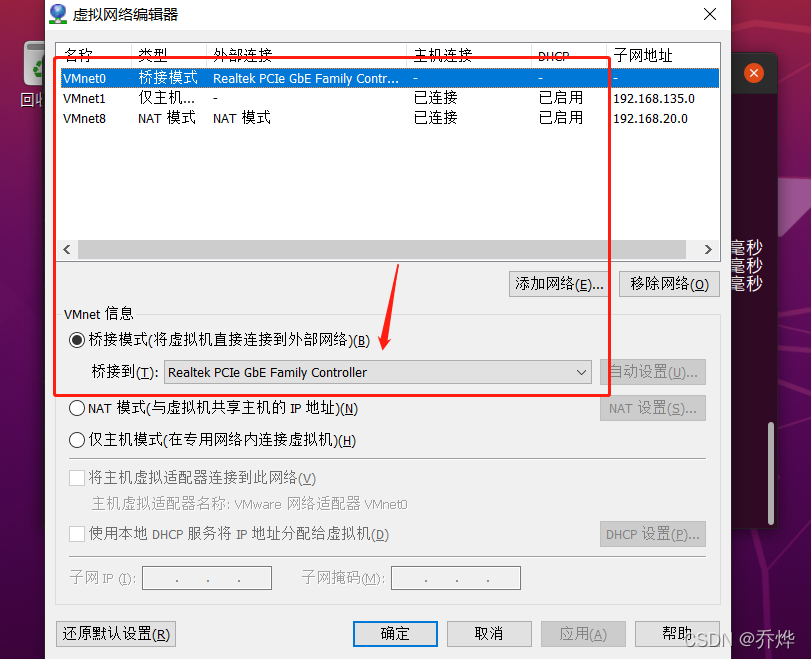Select the VMnet1 host-only network row
Viewport: 811px width, 659px height.
tap(389, 98)
